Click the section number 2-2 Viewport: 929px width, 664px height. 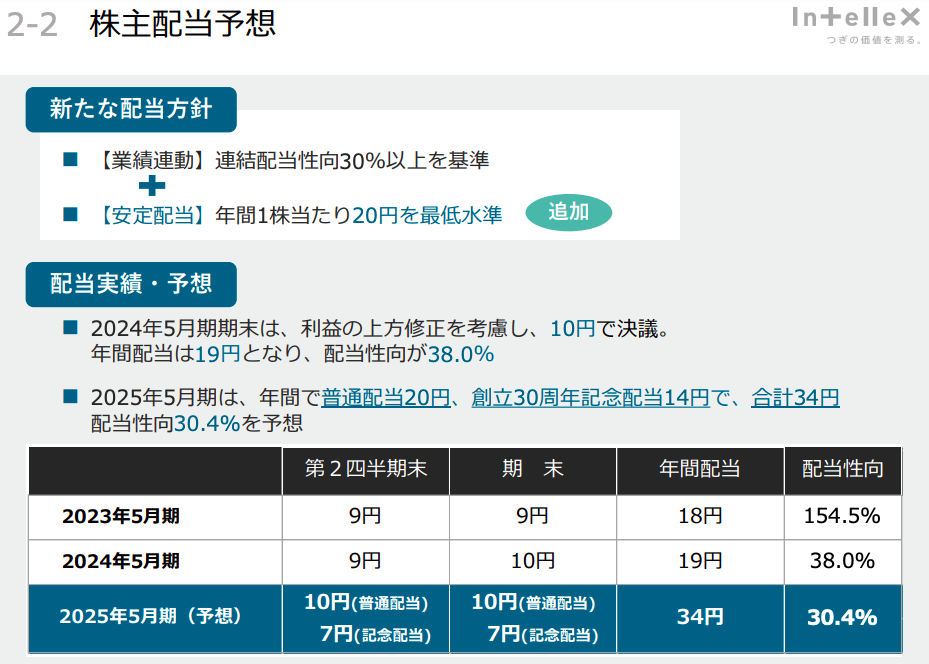pyautogui.click(x=32, y=25)
